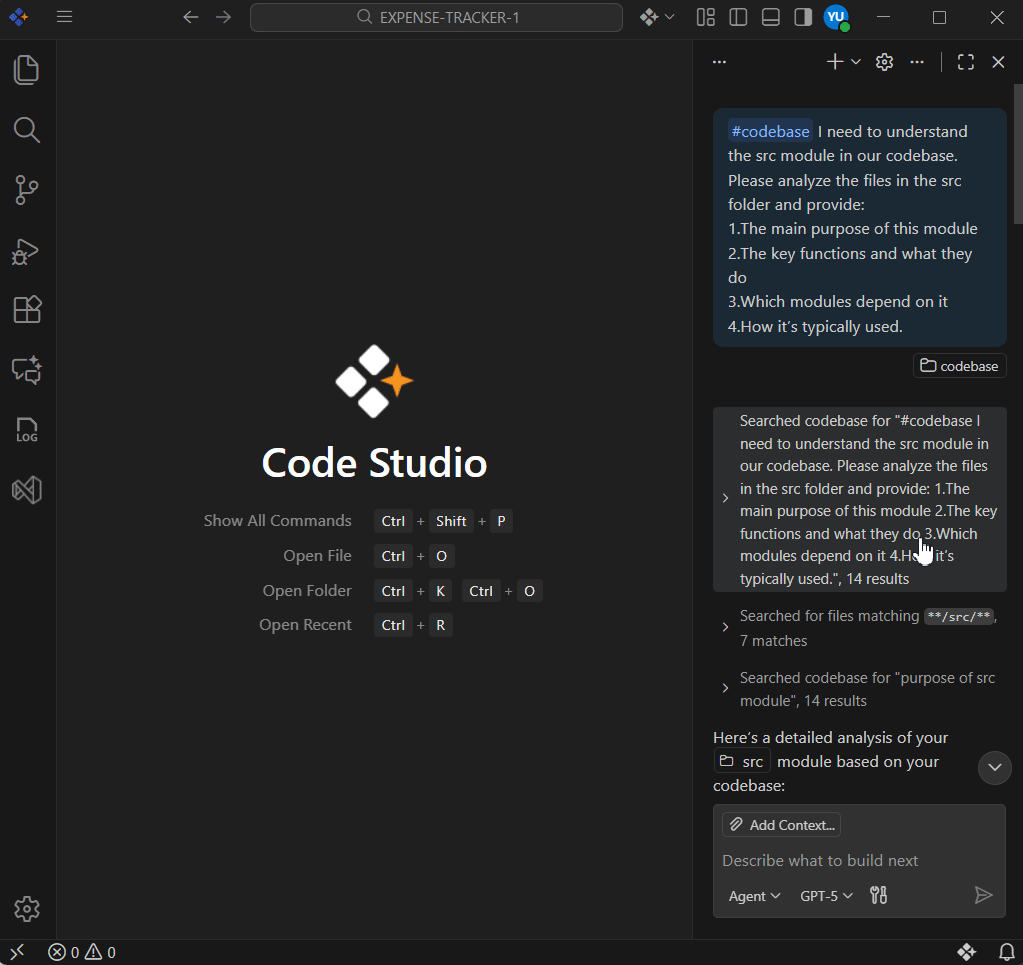
Task: Open the hamburger application menu
Action: click(x=64, y=17)
